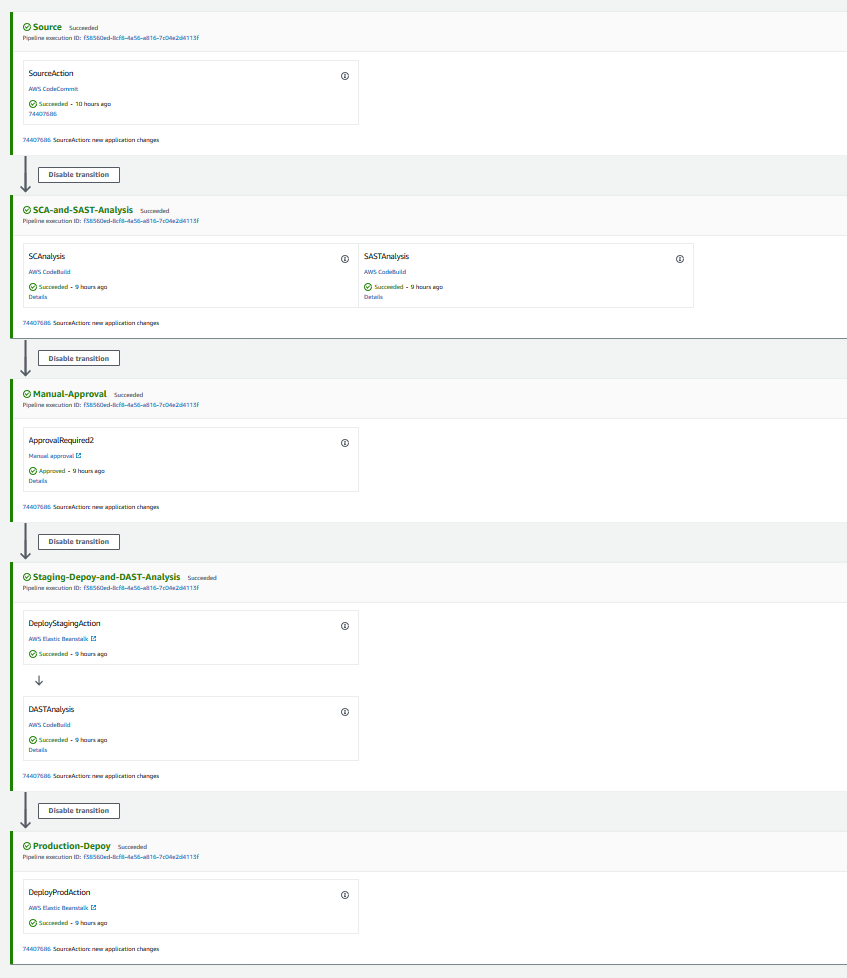Disable transition after the Manual-Approval stage
This screenshot has width=847, height=978.
point(78,541)
